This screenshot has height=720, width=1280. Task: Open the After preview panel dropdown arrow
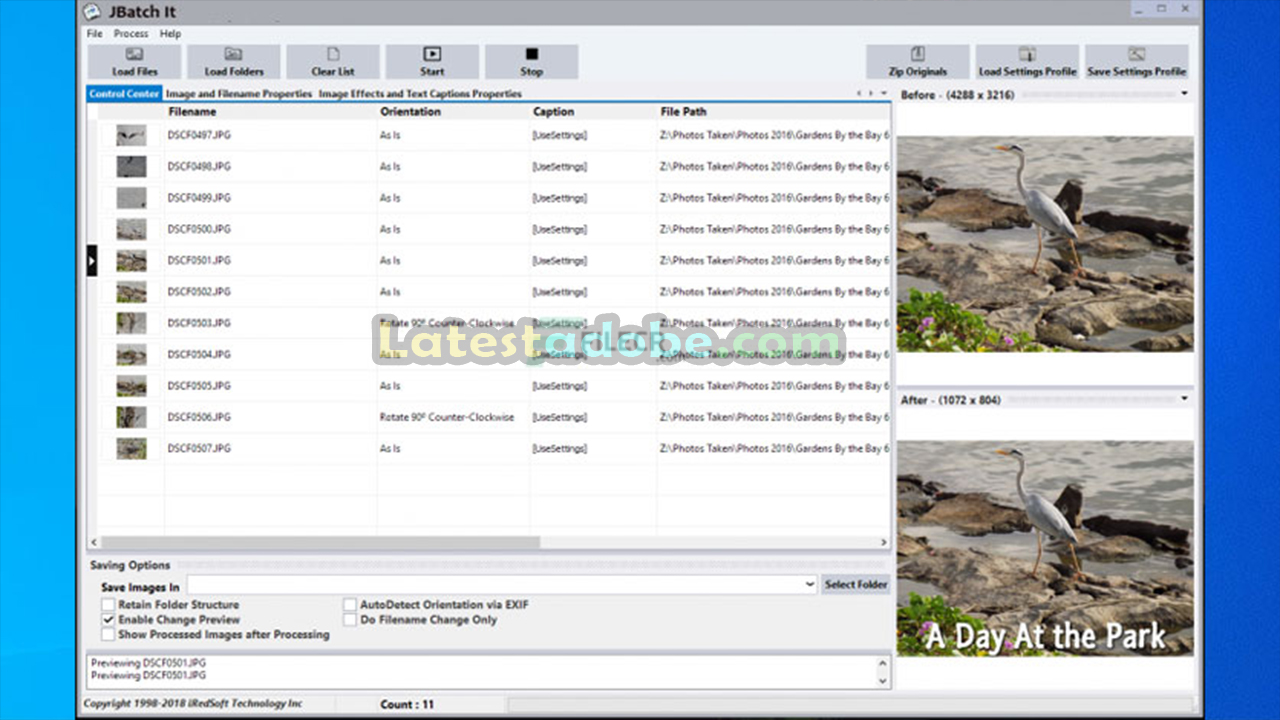click(x=1185, y=399)
